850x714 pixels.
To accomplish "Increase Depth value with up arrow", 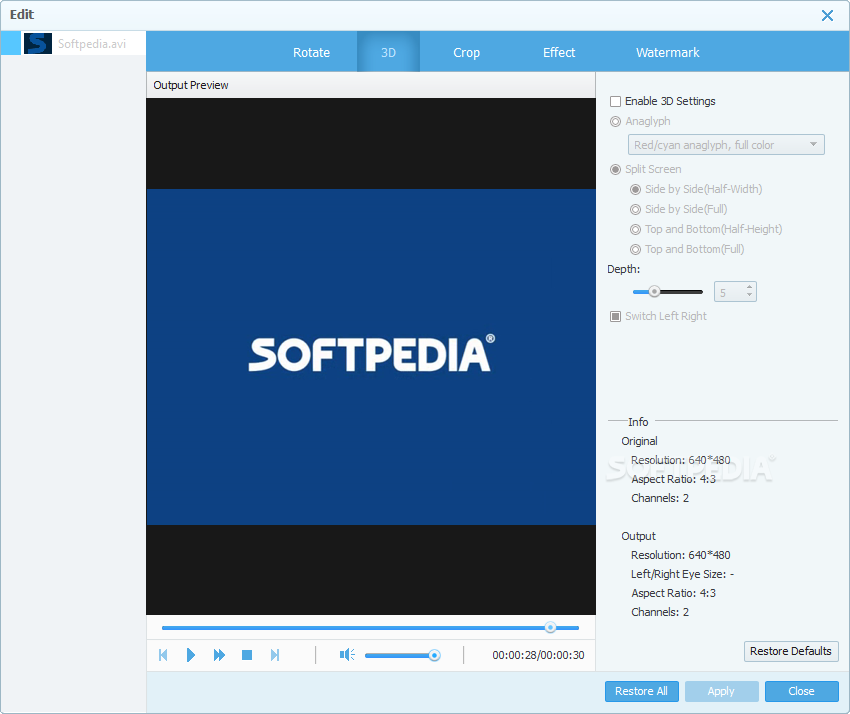I will [x=749, y=287].
